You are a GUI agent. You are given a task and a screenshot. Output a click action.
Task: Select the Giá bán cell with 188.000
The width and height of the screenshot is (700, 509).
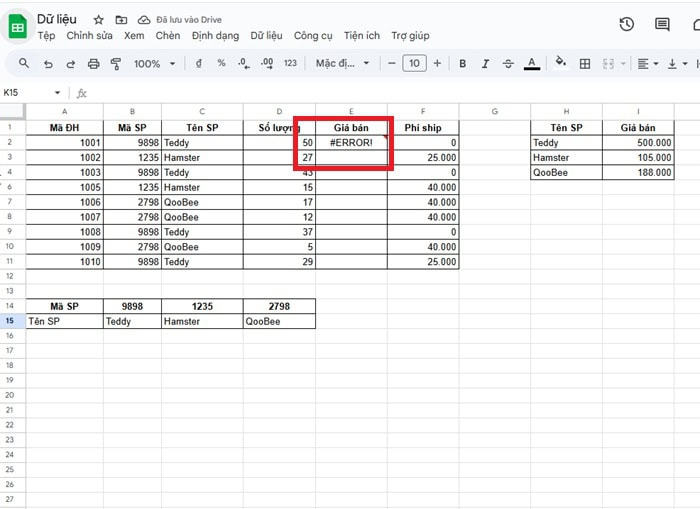(x=638, y=172)
